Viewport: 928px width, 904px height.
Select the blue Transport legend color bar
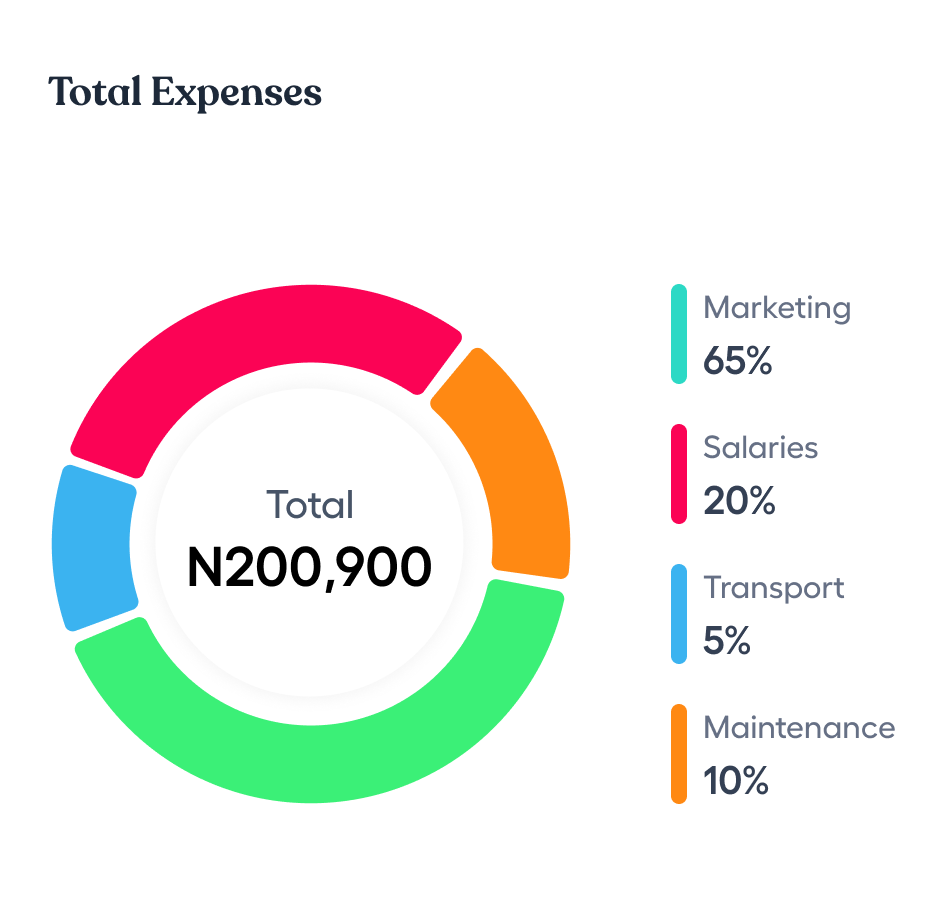tap(679, 614)
